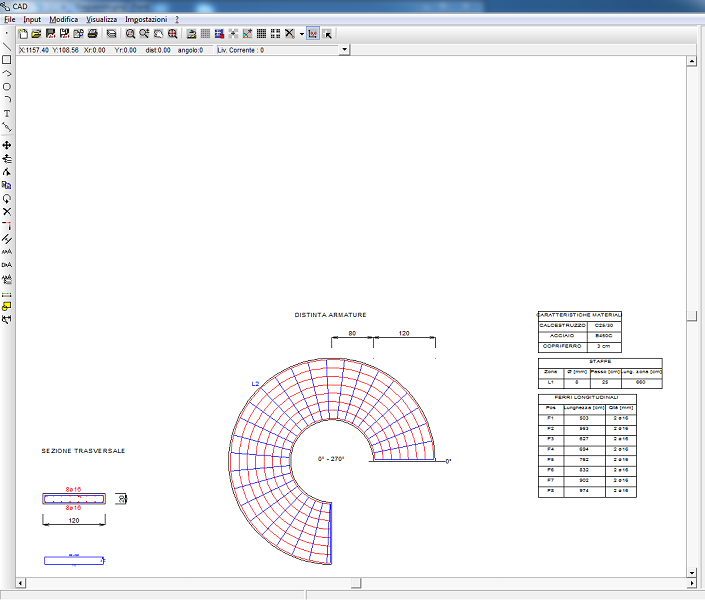705x600 pixels.
Task: Select the parallel lines offset tool
Action: (x=7, y=239)
